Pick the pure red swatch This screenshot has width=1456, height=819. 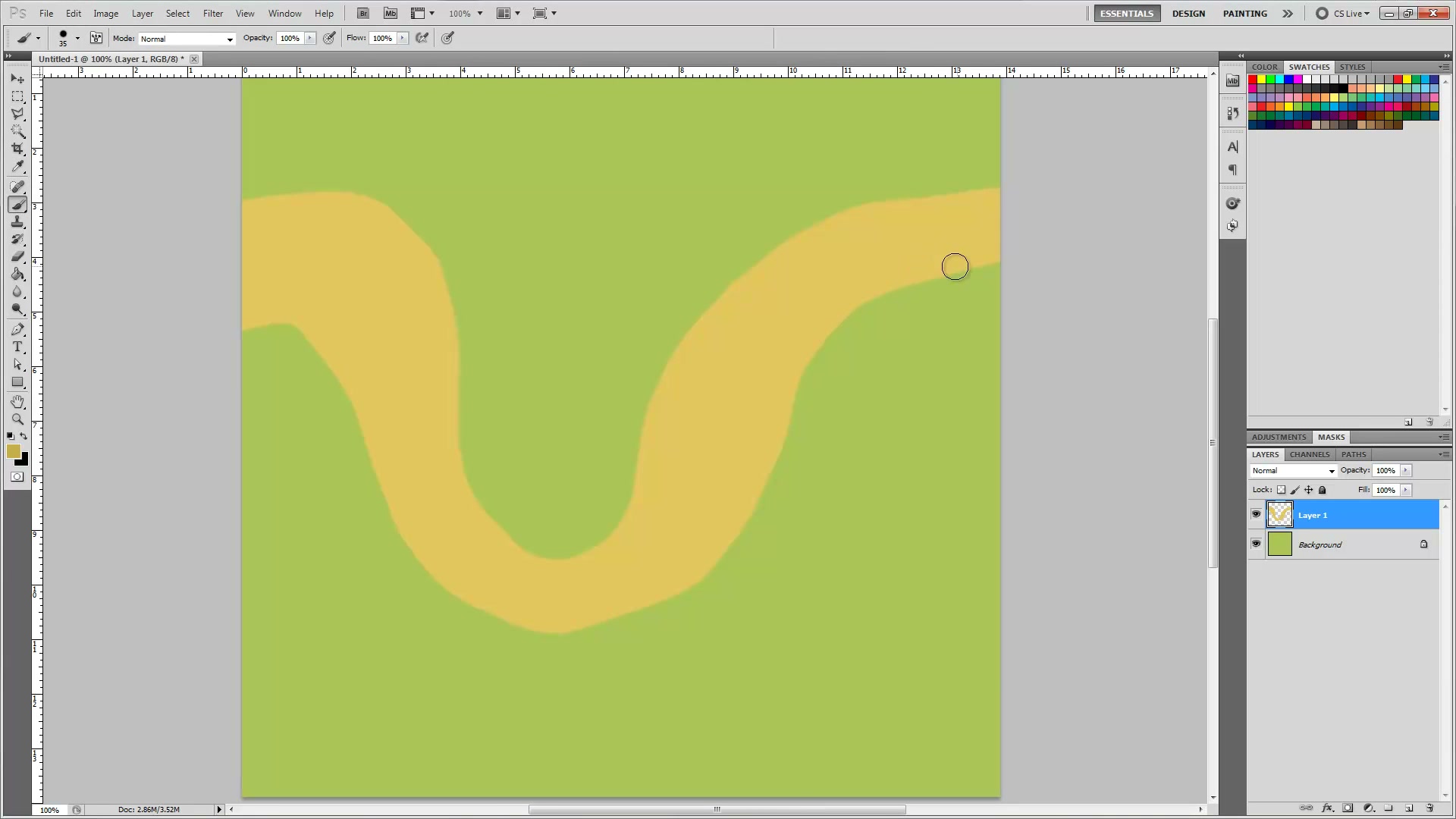pyautogui.click(x=1253, y=80)
